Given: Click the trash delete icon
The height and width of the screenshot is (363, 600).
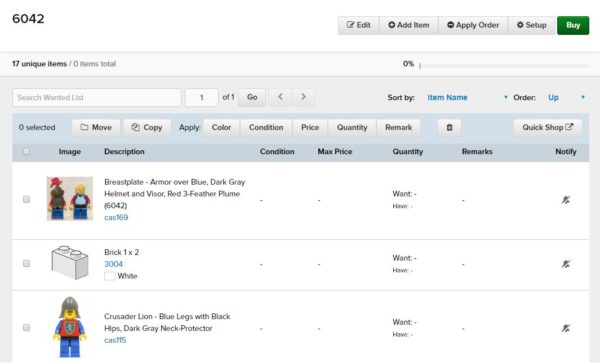Looking at the screenshot, I should (x=449, y=127).
